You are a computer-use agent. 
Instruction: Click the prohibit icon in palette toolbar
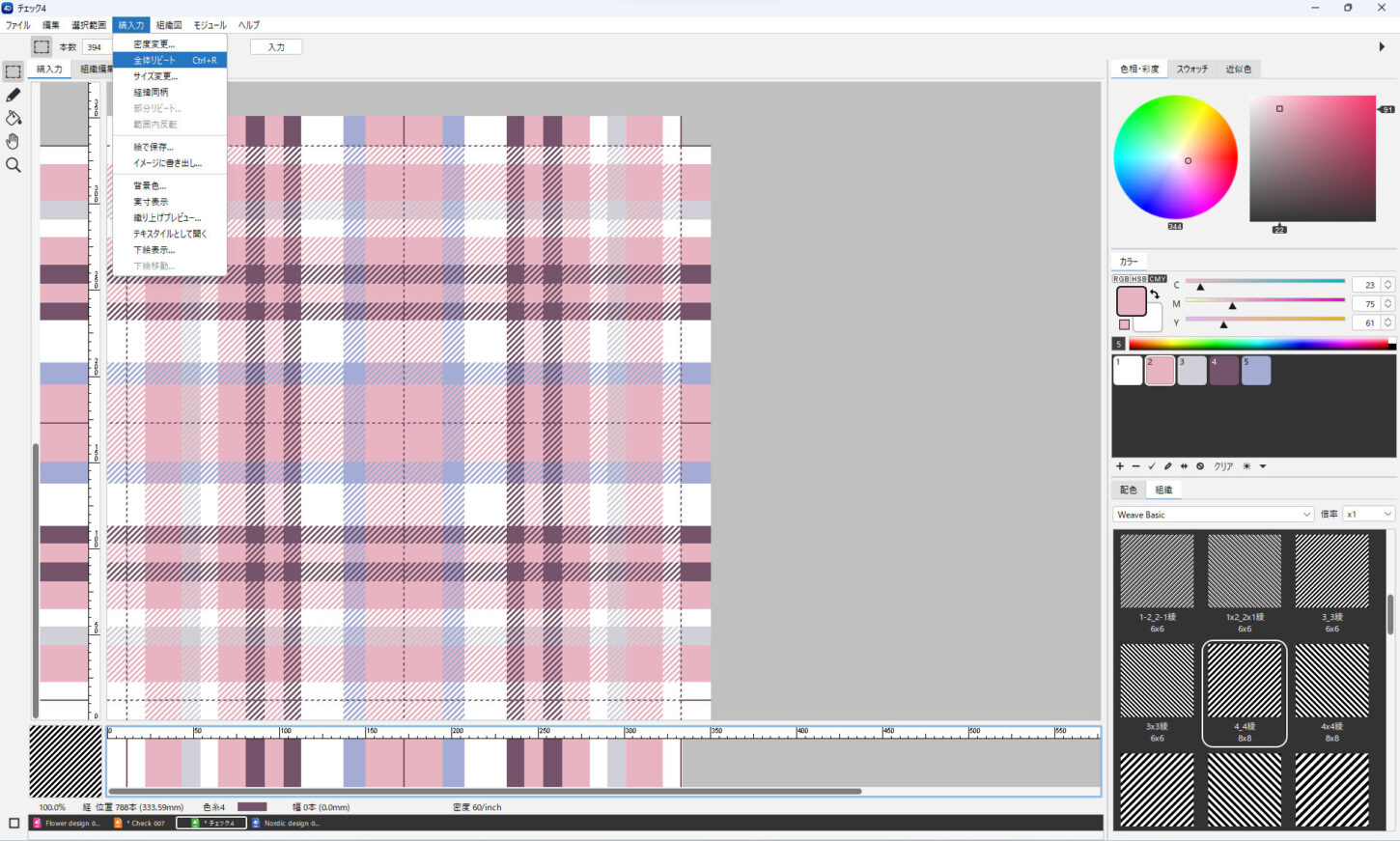pos(1200,466)
